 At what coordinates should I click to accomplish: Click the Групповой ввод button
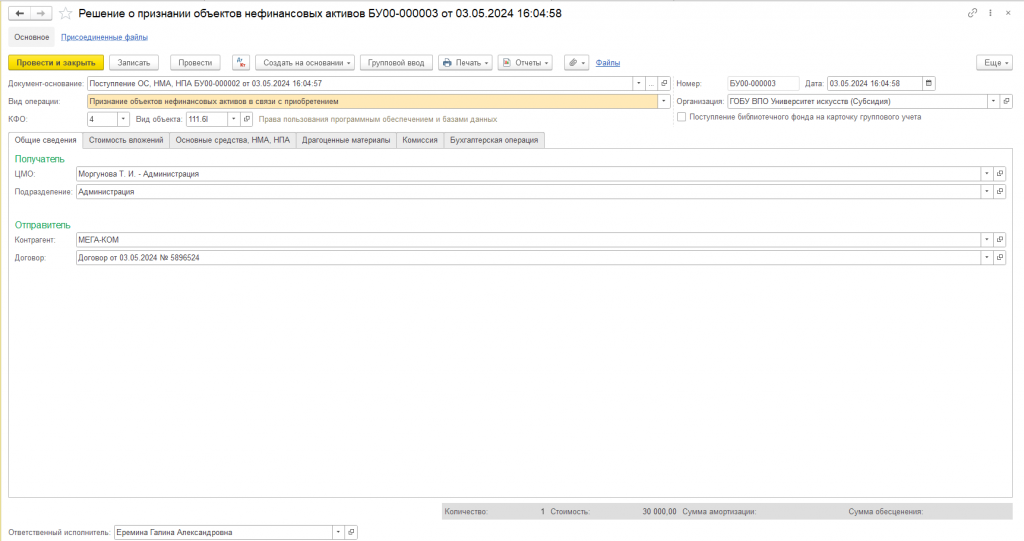pos(396,63)
